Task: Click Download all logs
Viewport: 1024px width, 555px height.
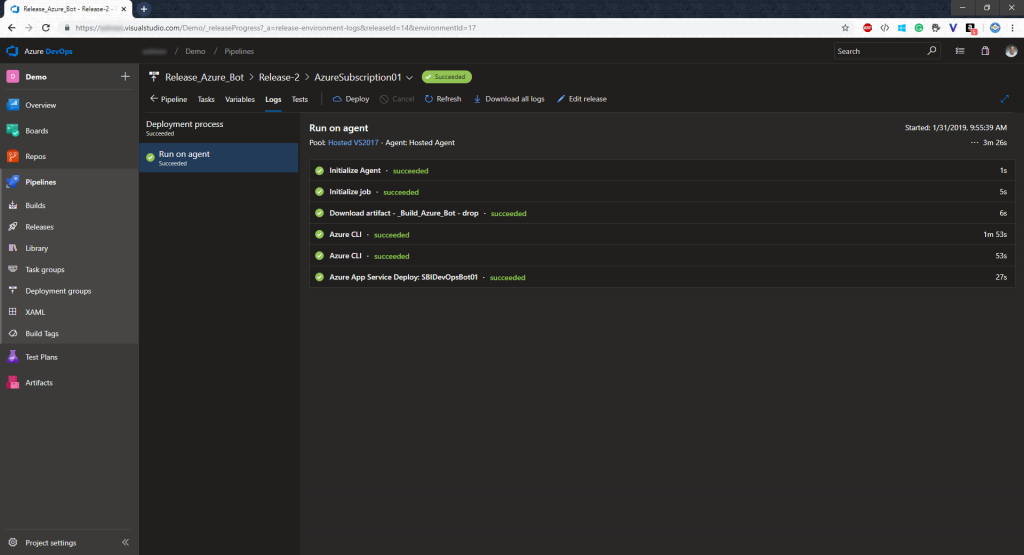Action: pyautogui.click(x=509, y=99)
